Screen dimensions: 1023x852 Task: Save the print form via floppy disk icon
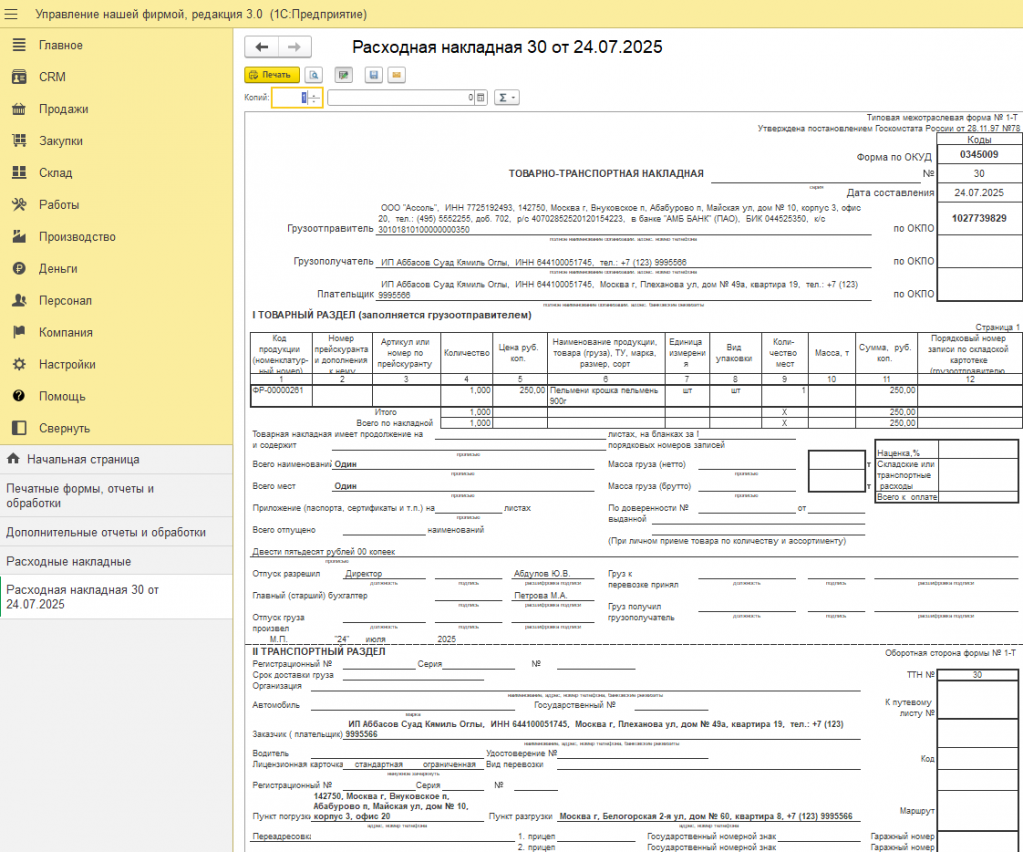374,75
